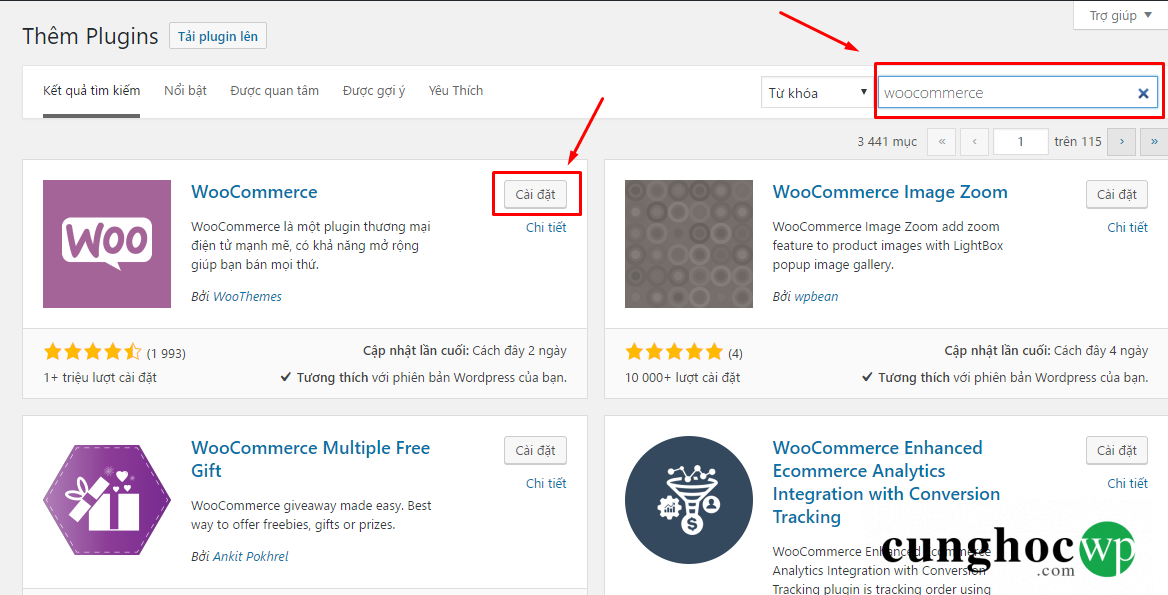Click the WooCommerce Image Zoom star rating
Viewport: 1168px width, 595px height.
(x=674, y=351)
